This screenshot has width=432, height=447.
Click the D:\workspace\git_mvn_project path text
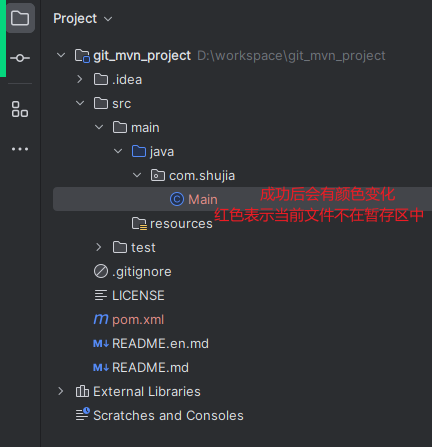291,56
